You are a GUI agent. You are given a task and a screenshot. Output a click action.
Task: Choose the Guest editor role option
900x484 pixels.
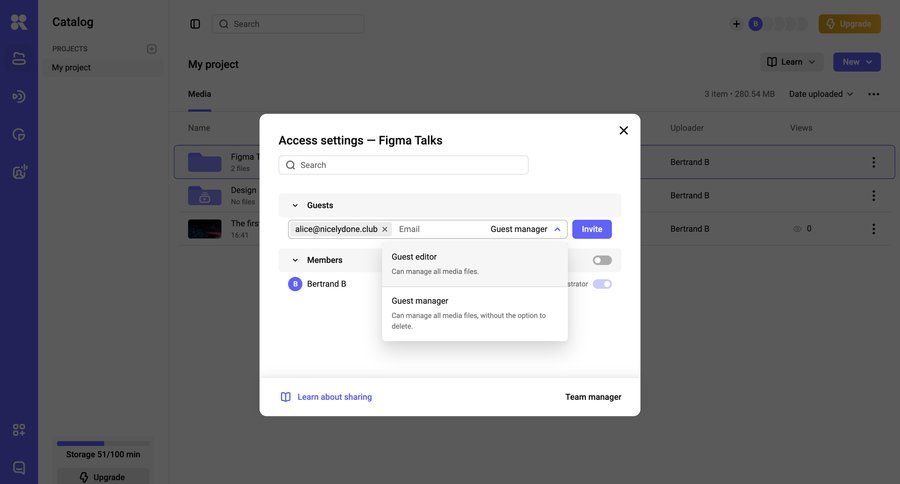[x=475, y=264]
